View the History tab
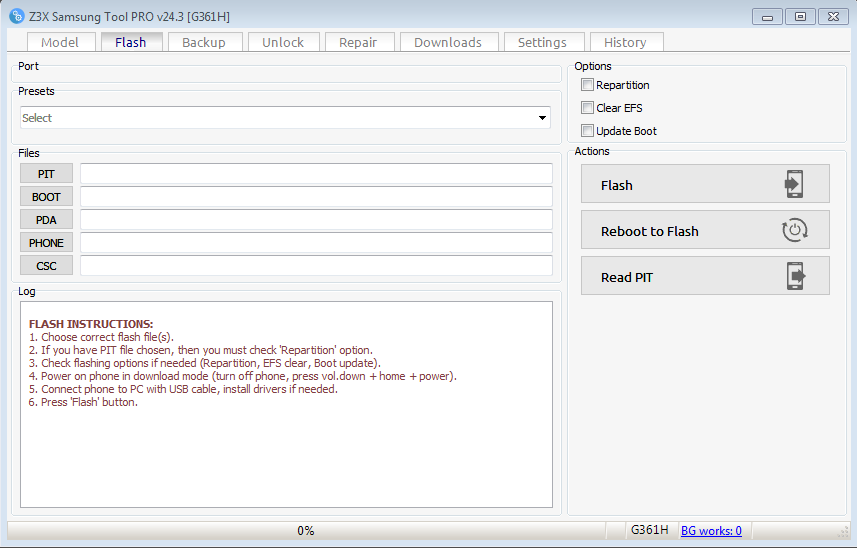This screenshot has width=857, height=548. 626,42
